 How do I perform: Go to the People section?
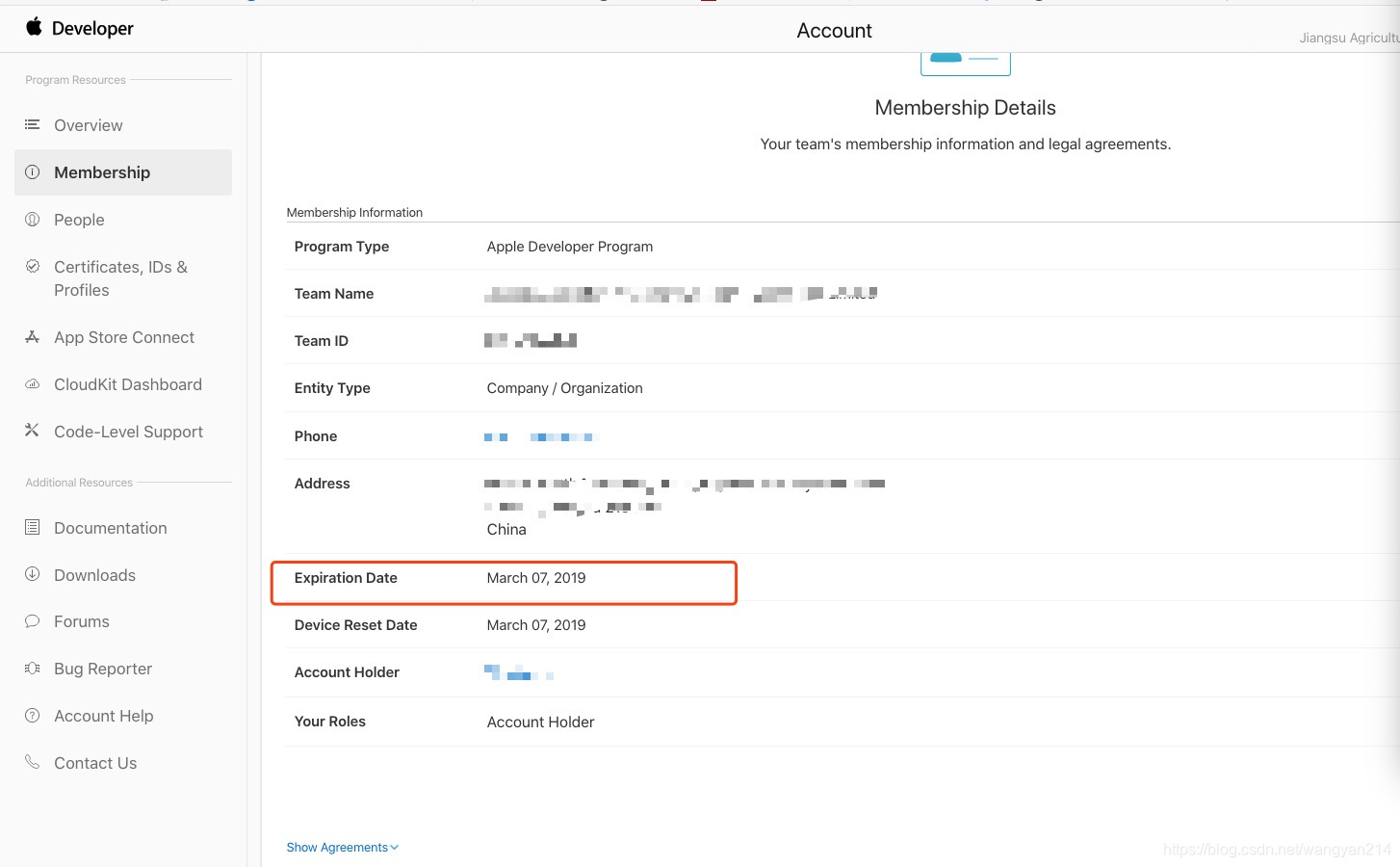(x=79, y=220)
